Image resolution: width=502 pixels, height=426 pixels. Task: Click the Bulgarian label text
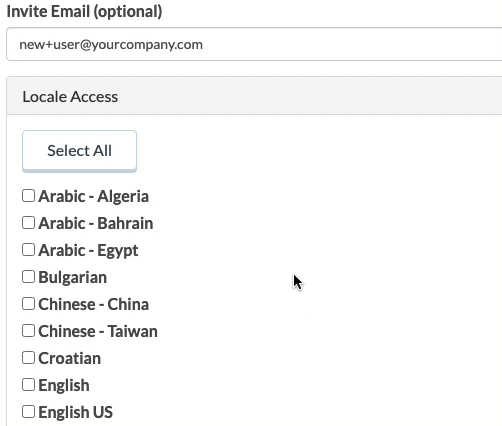pos(73,278)
